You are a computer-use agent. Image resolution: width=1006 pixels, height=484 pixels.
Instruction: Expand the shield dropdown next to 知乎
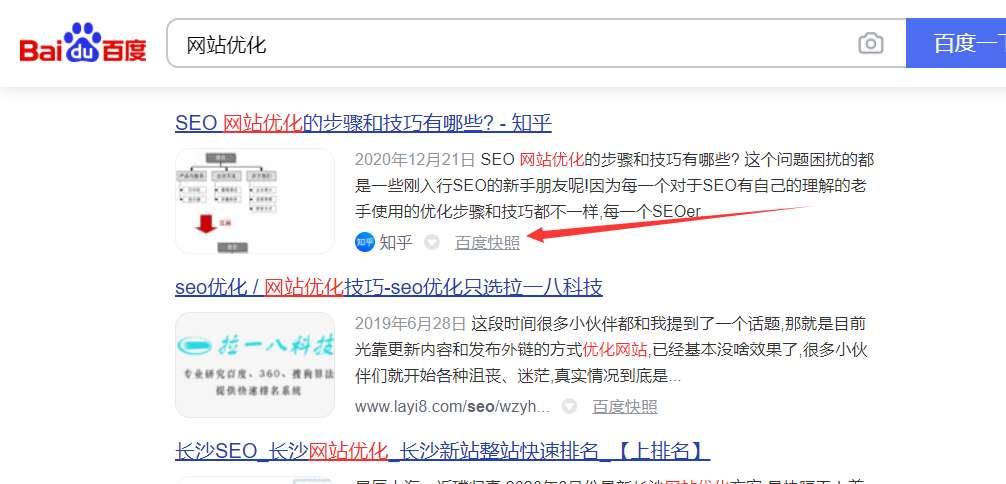point(432,243)
